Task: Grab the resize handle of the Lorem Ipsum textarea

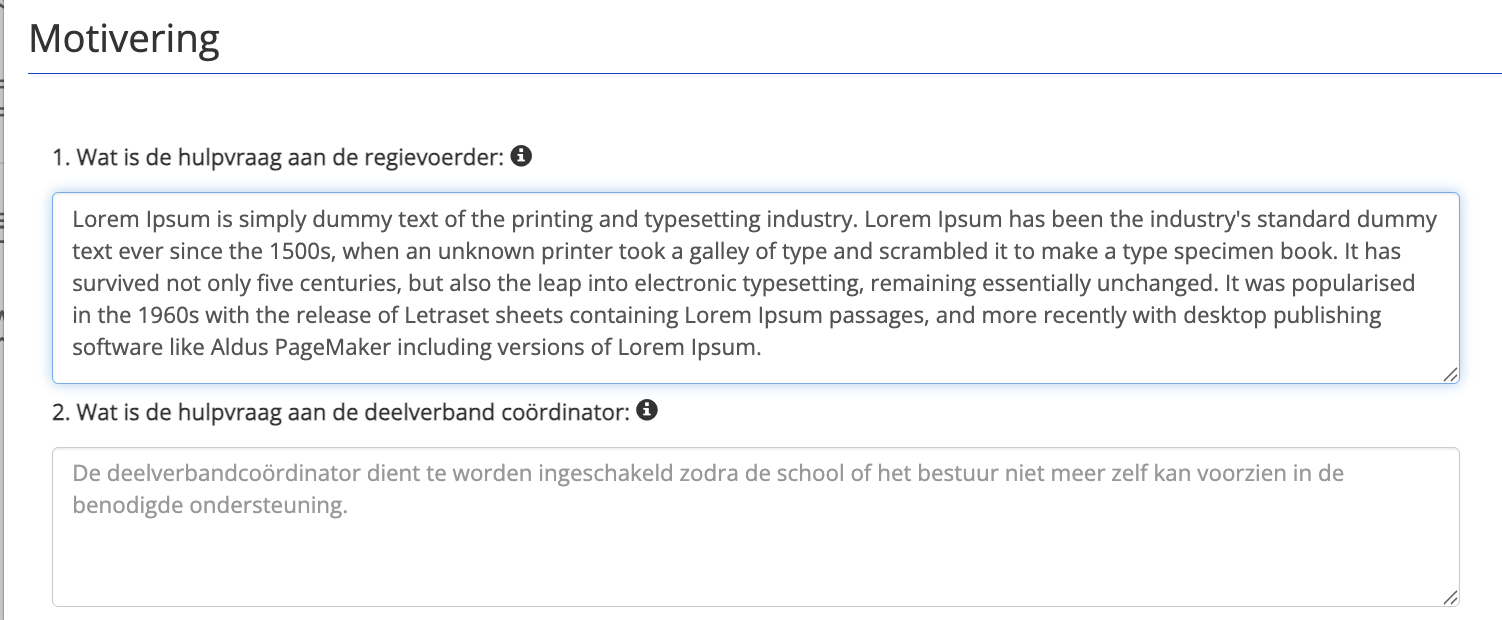Action: pyautogui.click(x=1449, y=374)
